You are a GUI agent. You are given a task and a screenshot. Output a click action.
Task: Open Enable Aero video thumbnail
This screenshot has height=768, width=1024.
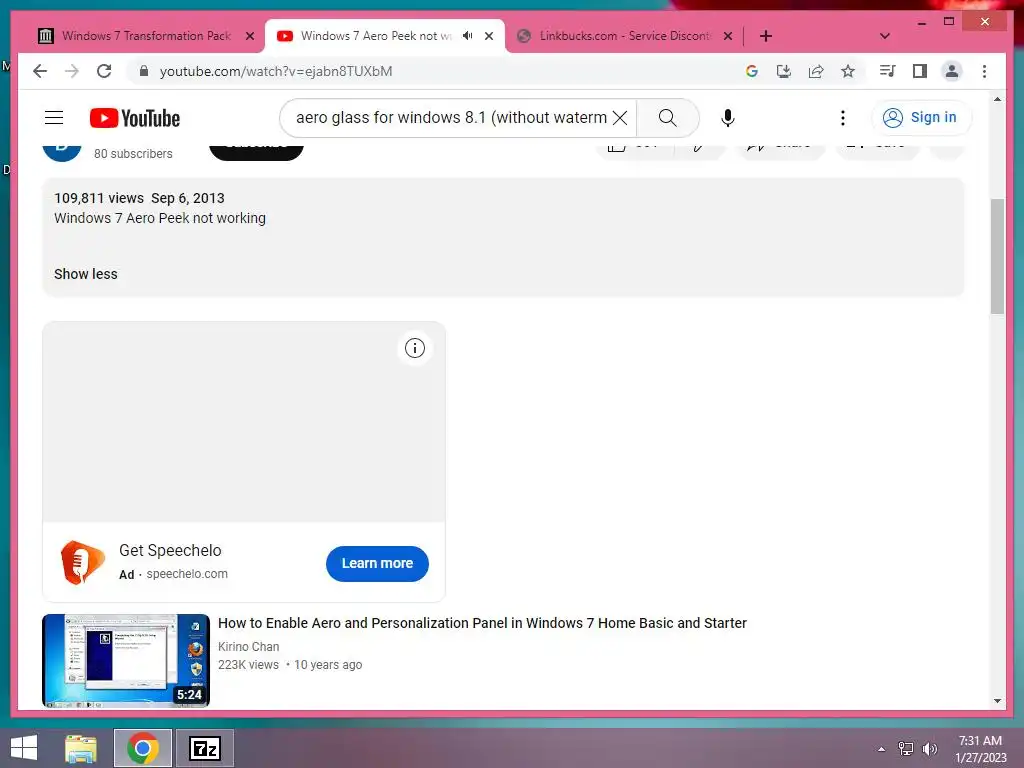tap(126, 660)
